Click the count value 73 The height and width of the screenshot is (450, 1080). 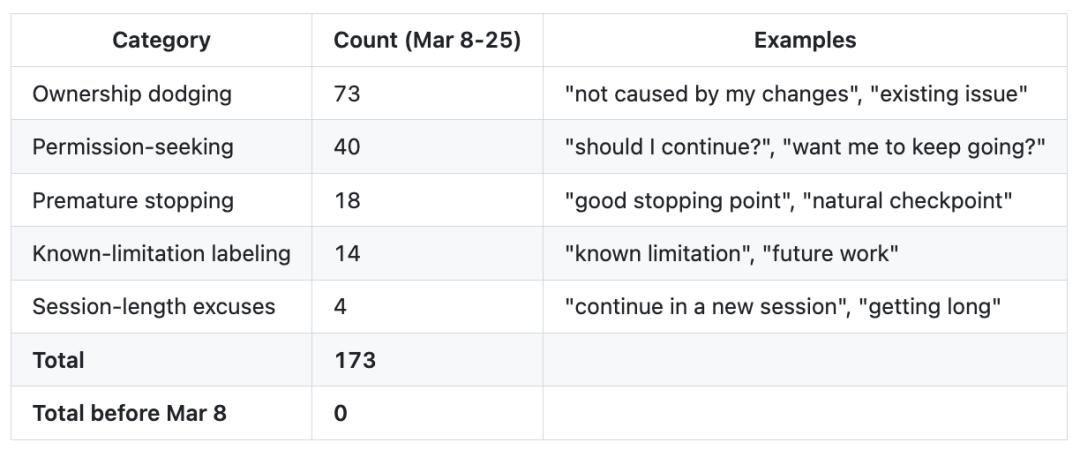coord(347,94)
